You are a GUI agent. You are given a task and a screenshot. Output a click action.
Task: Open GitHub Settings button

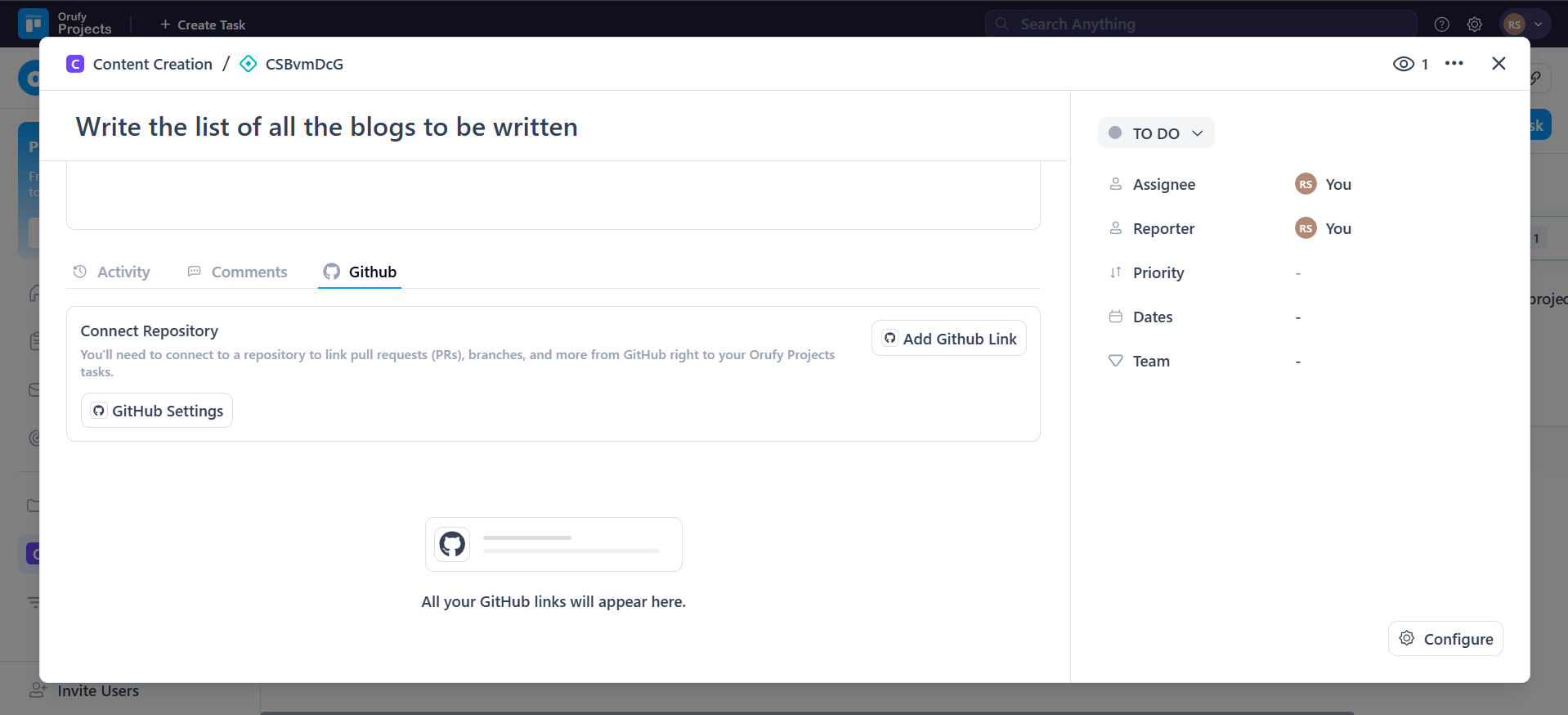(157, 411)
